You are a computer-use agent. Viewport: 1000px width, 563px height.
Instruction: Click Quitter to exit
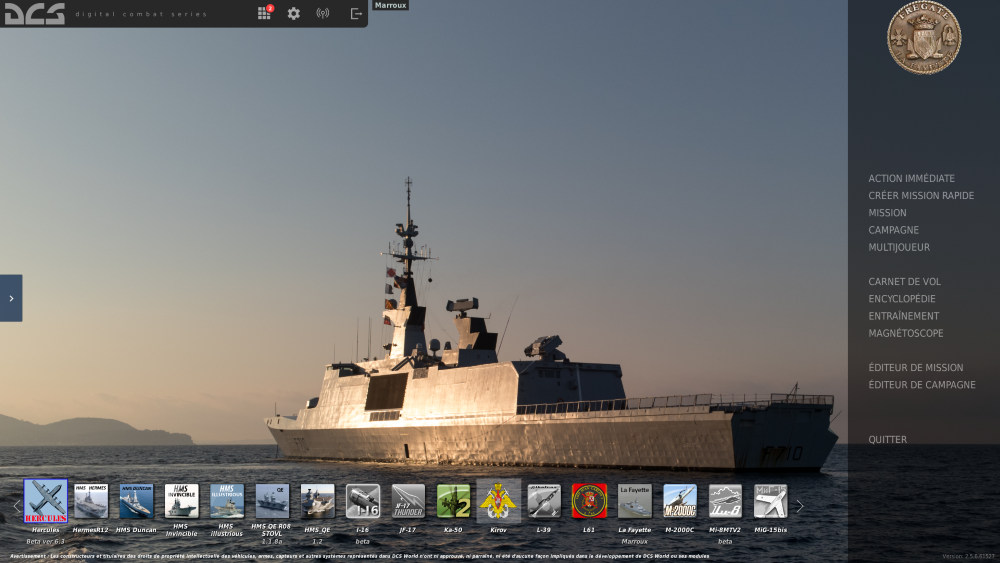click(887, 440)
